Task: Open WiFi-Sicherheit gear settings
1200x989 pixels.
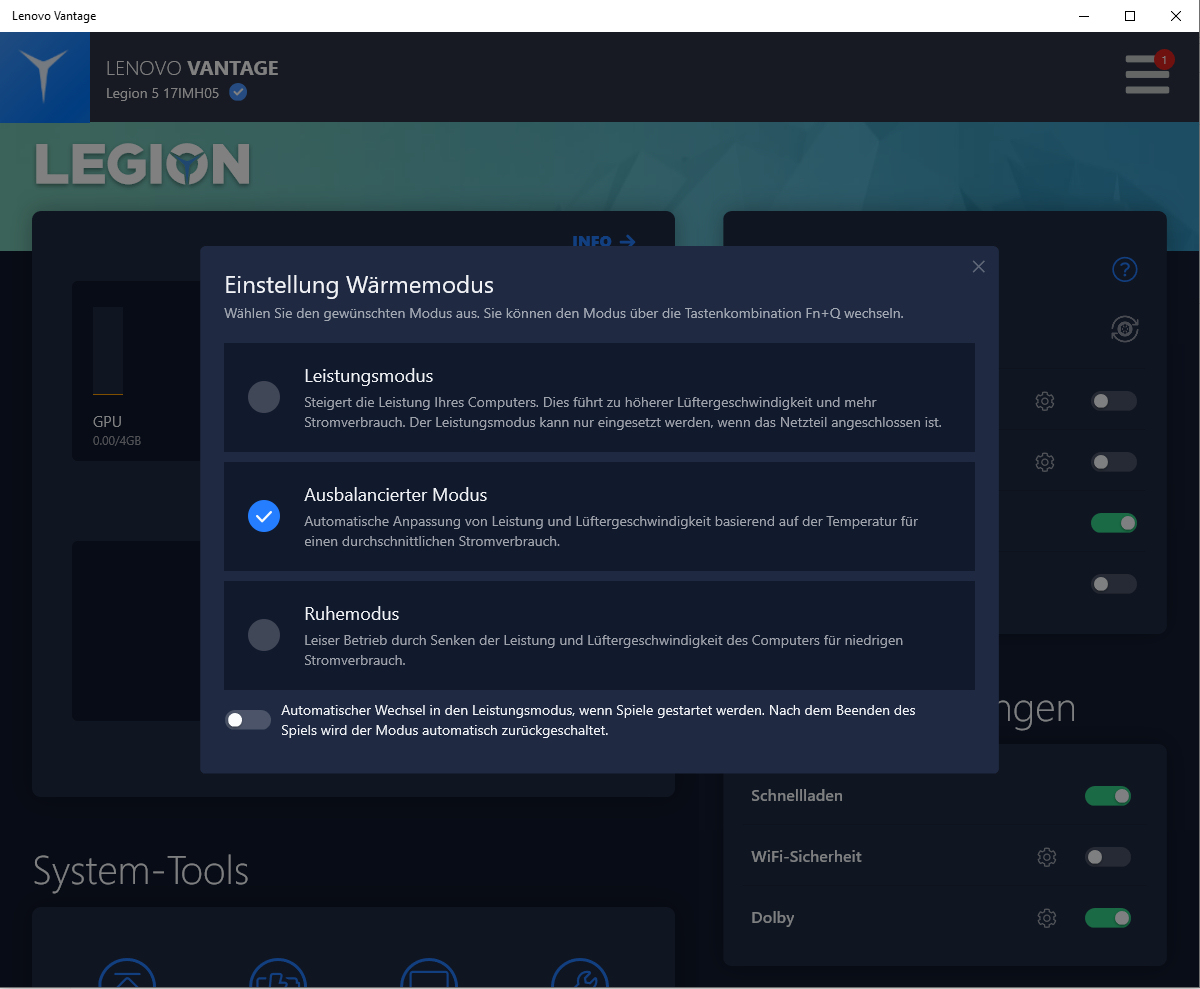Action: 1047,857
